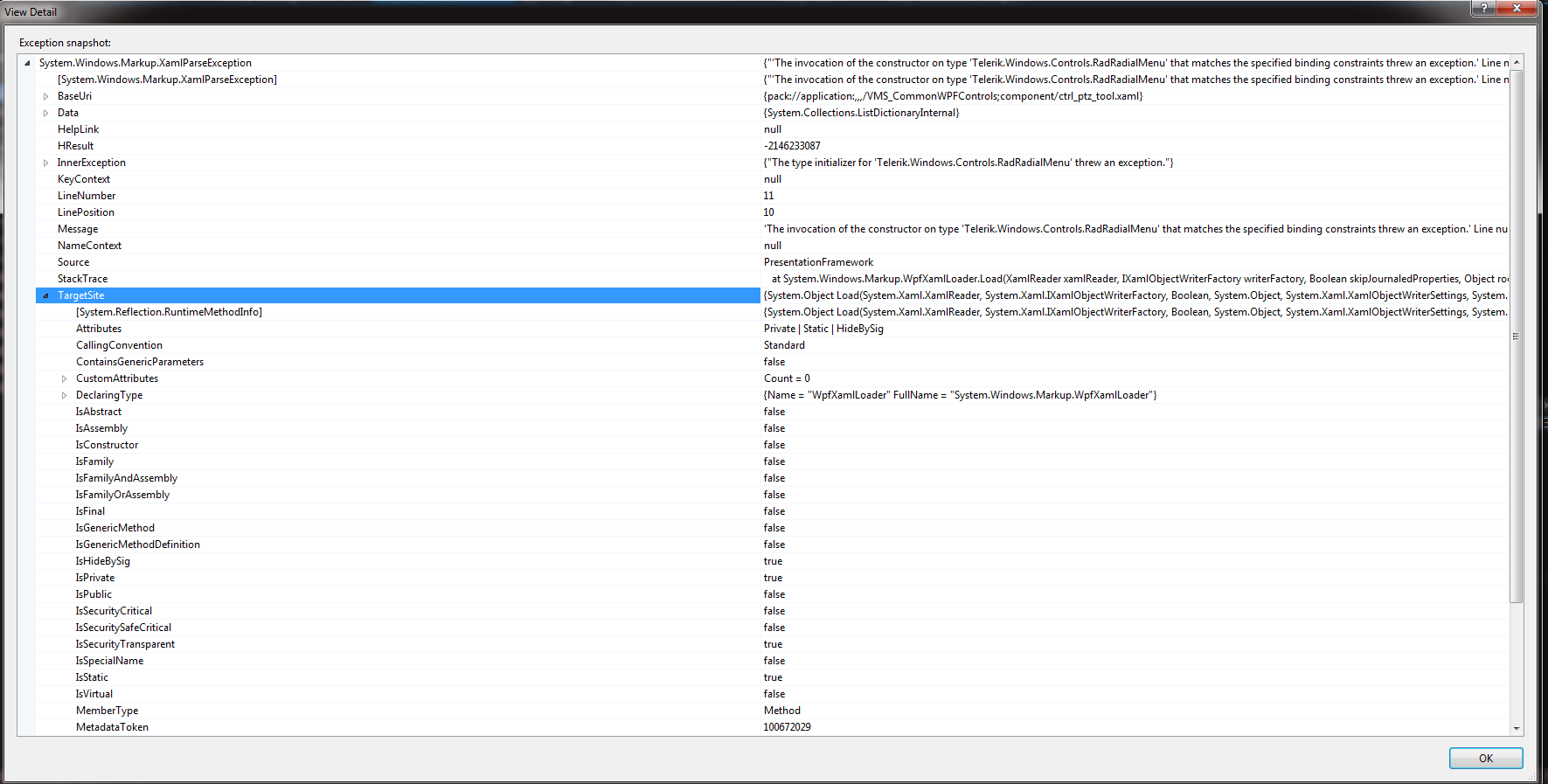Select the IsAssembly row
Viewport: 1548px width, 784px height.
(773, 428)
